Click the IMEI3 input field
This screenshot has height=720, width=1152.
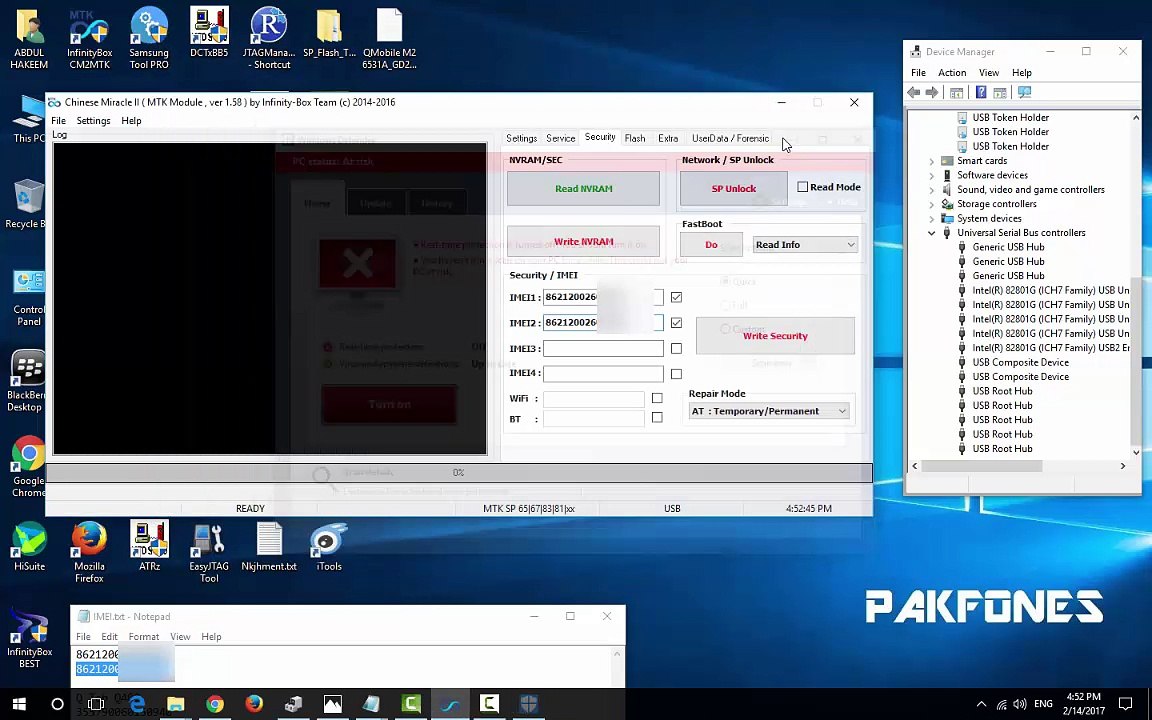tap(603, 348)
